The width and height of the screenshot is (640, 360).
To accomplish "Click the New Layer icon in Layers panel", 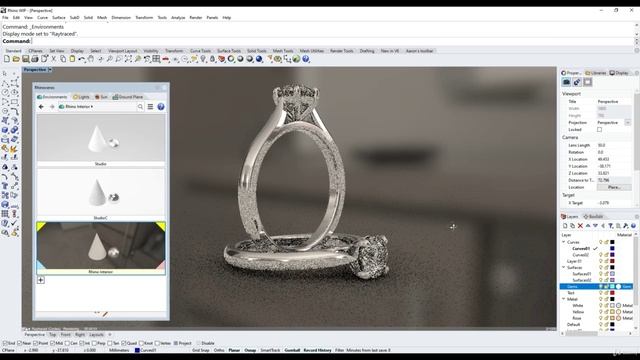I will coord(565,226).
